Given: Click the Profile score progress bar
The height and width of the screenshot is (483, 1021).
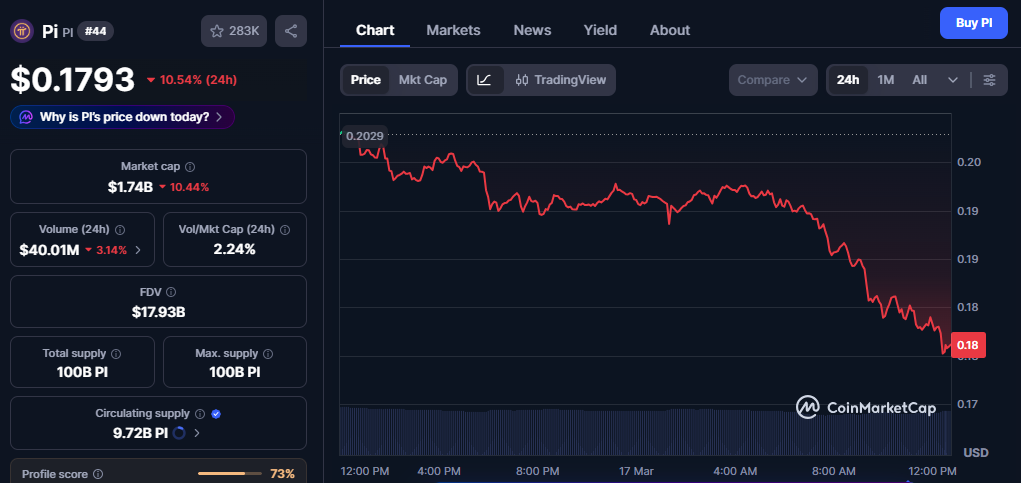Looking at the screenshot, I should (x=230, y=474).
